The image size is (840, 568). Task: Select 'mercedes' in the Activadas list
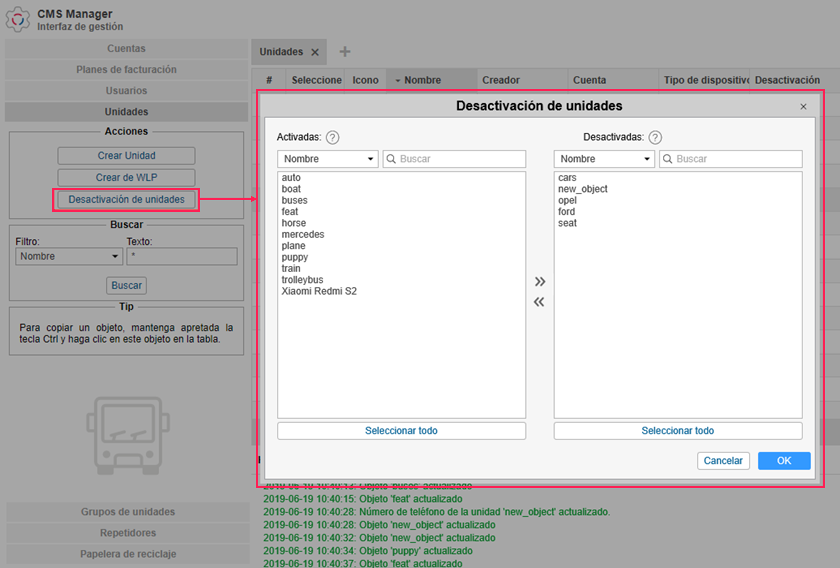[x=303, y=235]
